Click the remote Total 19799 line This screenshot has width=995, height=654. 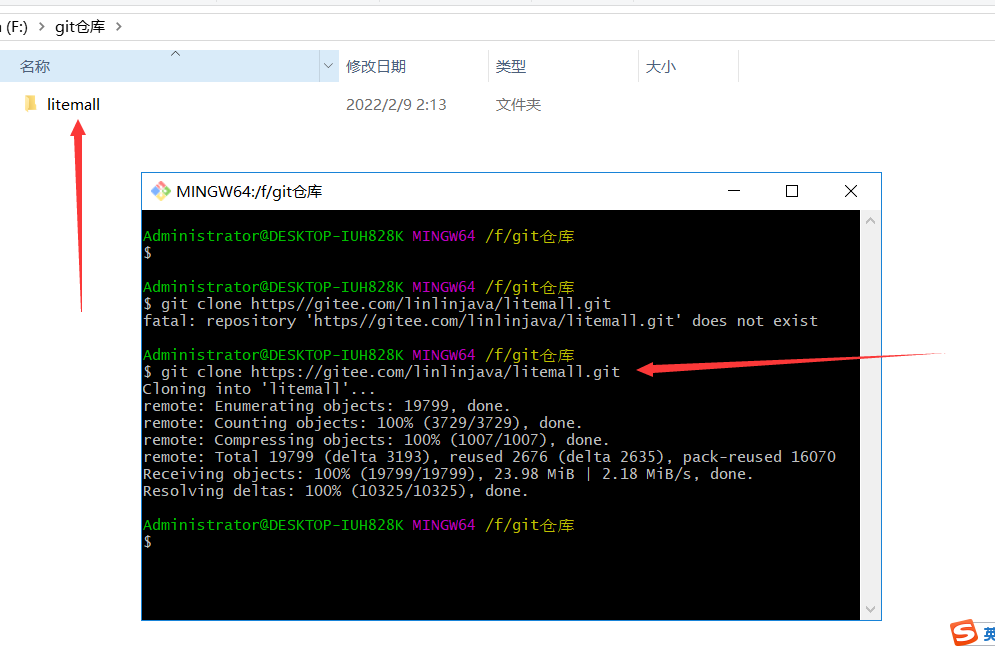489,457
